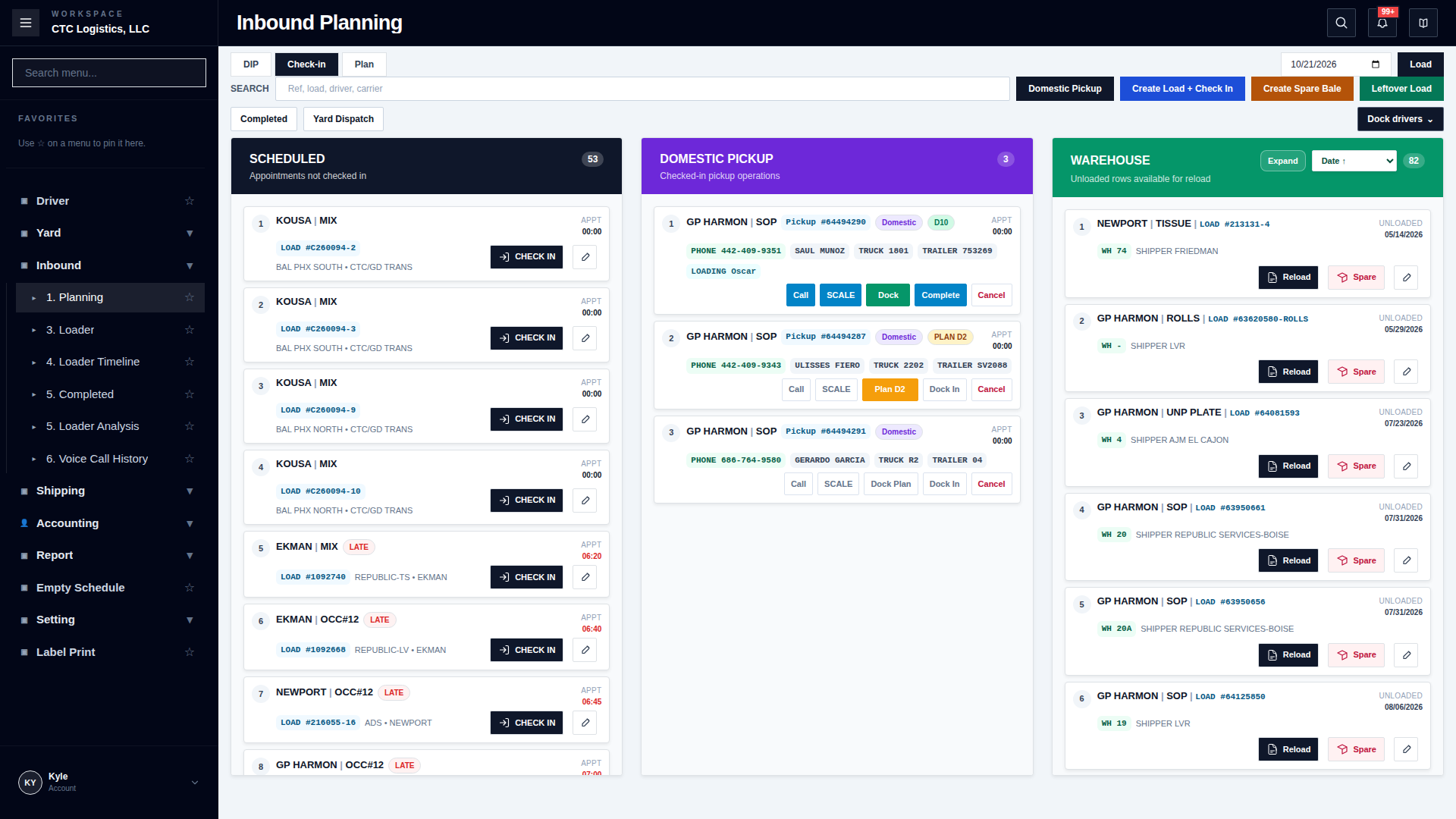Click the Expand button in Warehouse header
The width and height of the screenshot is (1456, 819).
pyautogui.click(x=1282, y=161)
